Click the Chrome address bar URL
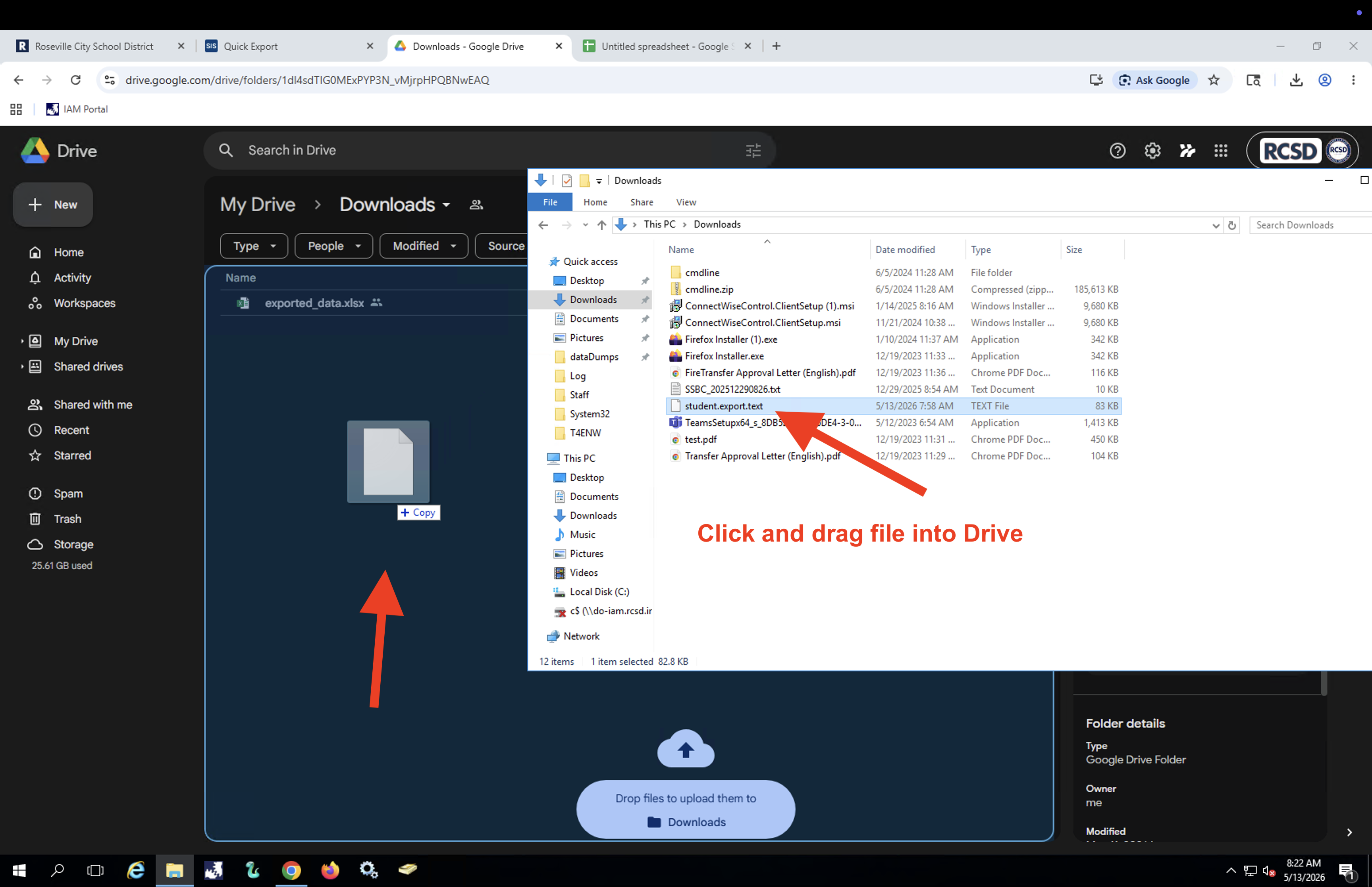Image resolution: width=1372 pixels, height=887 pixels. point(307,80)
